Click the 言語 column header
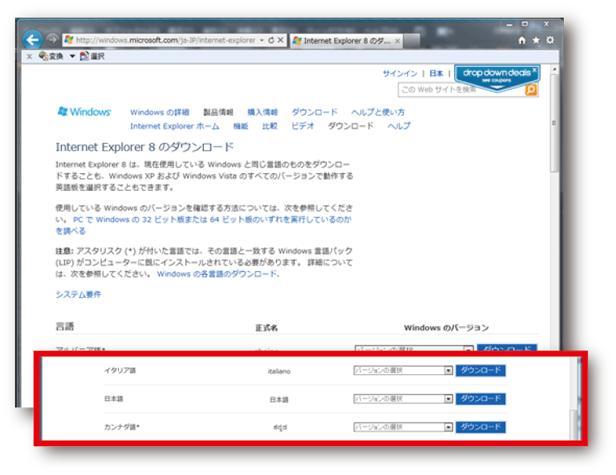This screenshot has width=616, height=475. [65, 326]
